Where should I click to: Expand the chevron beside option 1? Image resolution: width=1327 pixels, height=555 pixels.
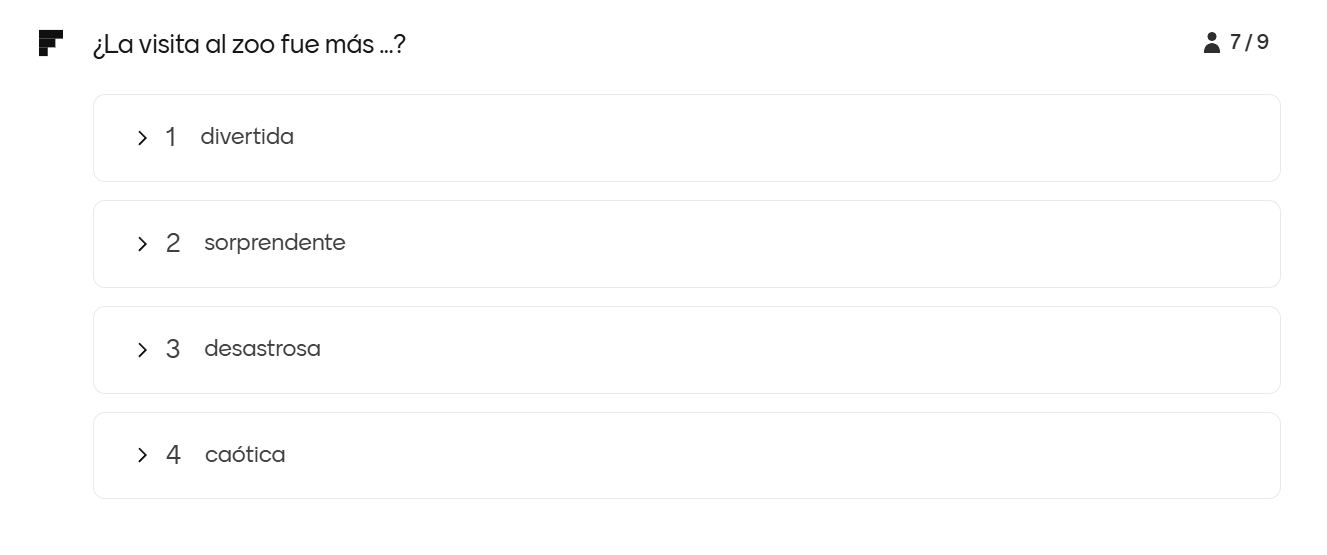point(142,138)
